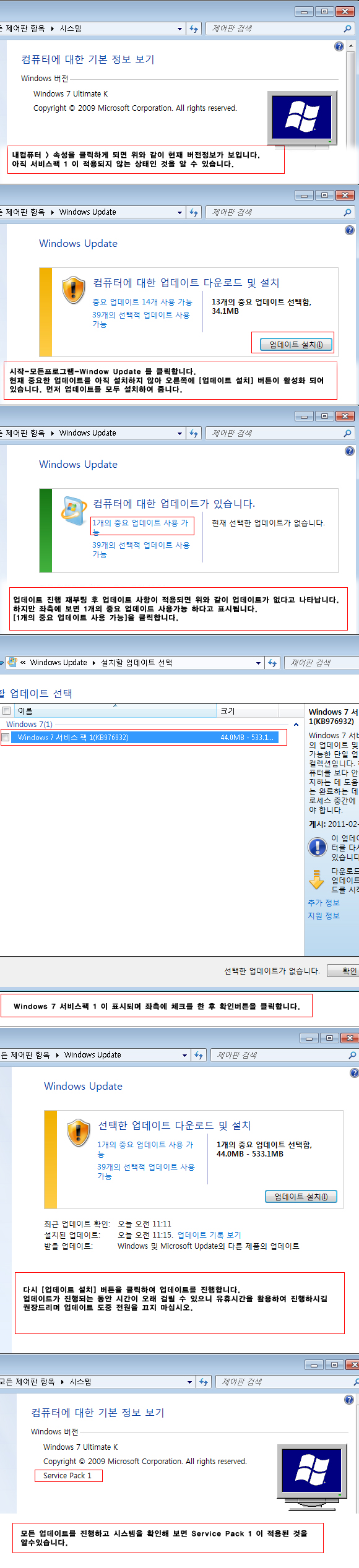Viewport: 359px width, 1568px height.
Task: Click the blue information icon in the service pack details pane
Action: (318, 846)
